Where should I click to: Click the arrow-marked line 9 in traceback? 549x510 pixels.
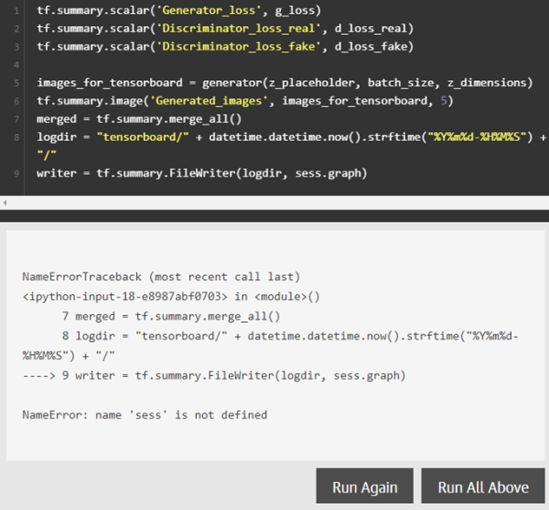214,376
